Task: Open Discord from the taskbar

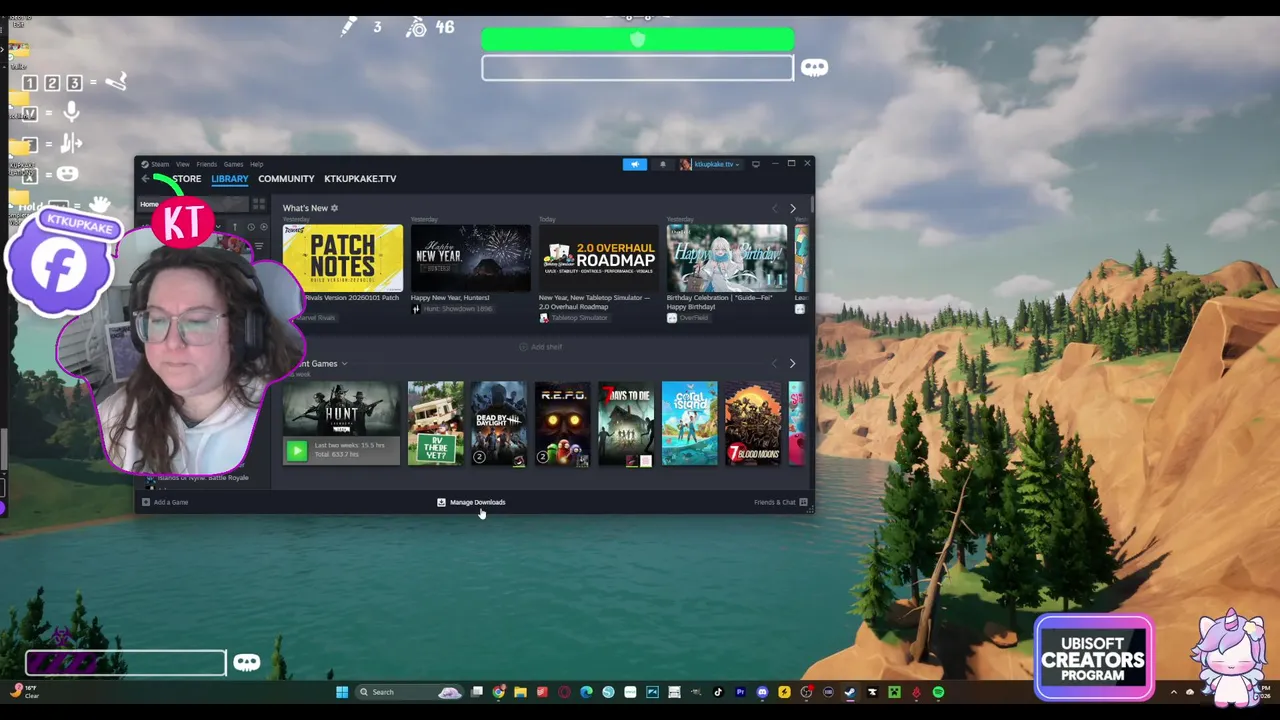Action: [763, 692]
